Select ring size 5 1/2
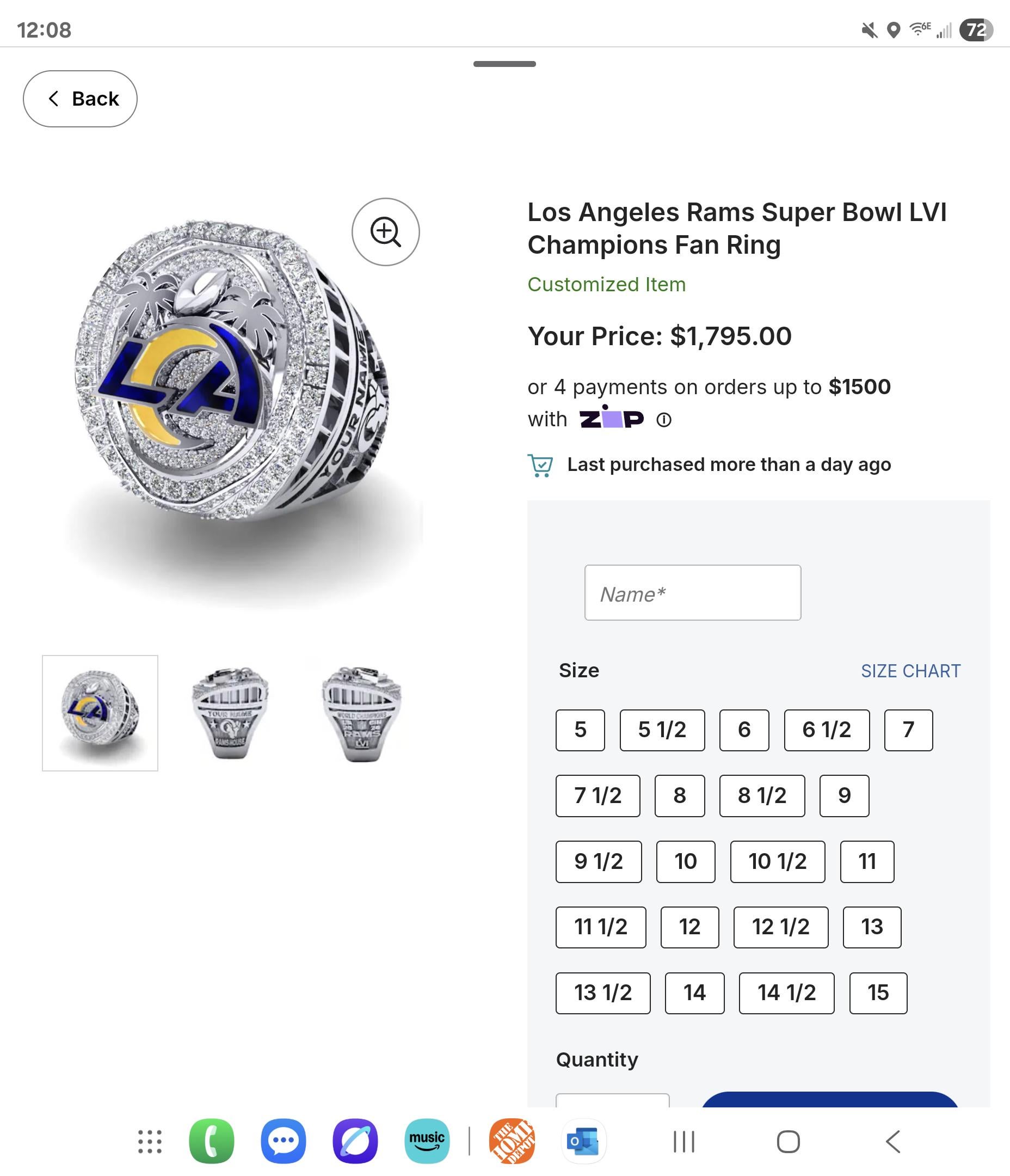This screenshot has height=1176, width=1010. click(x=662, y=730)
